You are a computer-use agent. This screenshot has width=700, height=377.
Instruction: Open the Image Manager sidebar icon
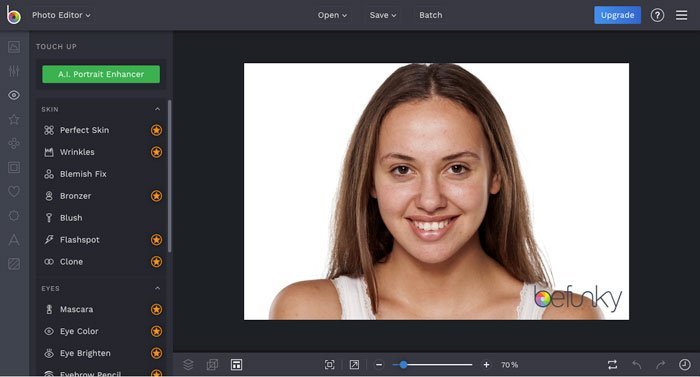pyautogui.click(x=14, y=47)
